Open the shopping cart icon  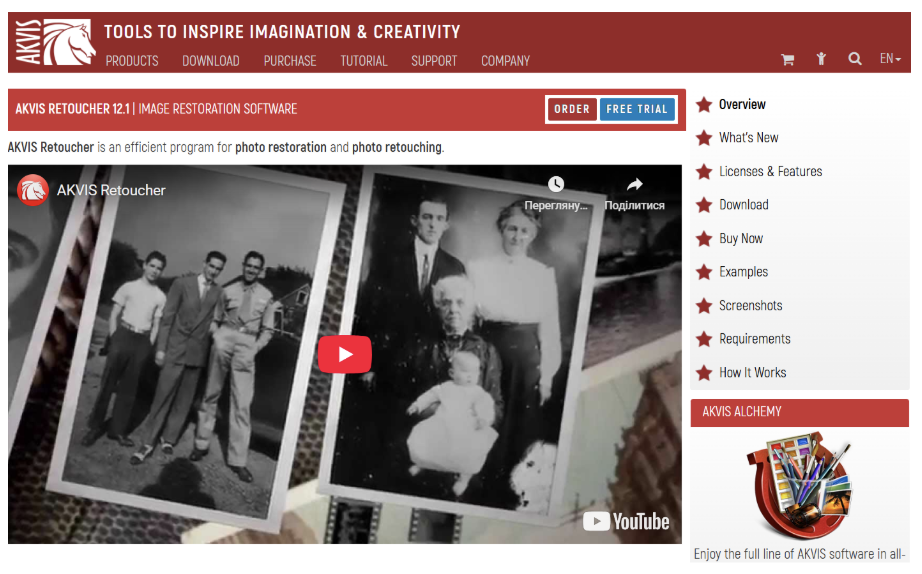787,59
